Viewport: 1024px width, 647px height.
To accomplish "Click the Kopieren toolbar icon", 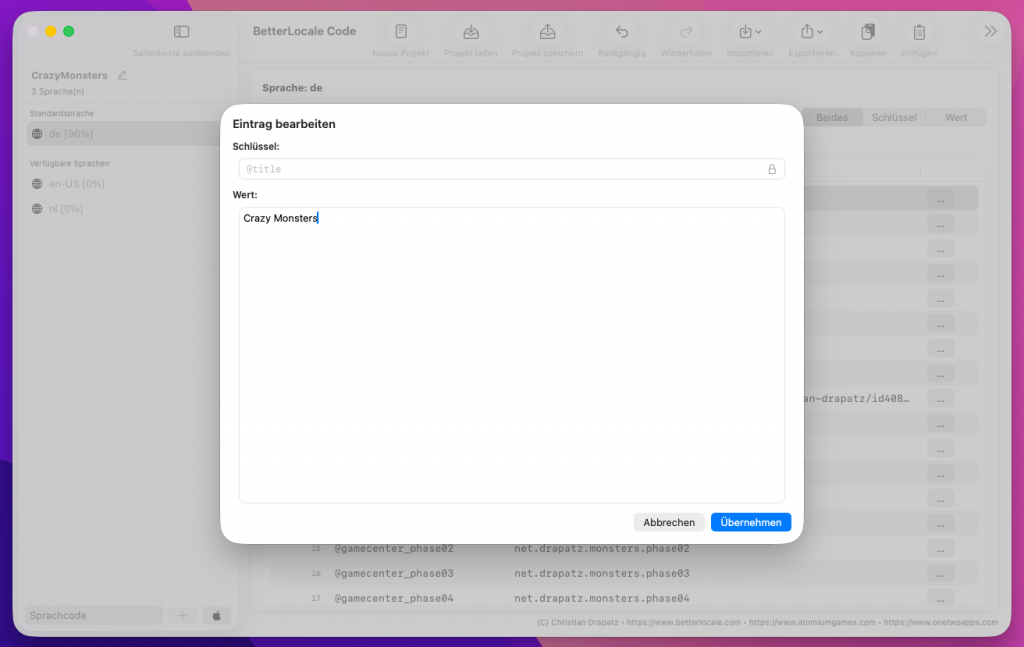I will click(867, 32).
